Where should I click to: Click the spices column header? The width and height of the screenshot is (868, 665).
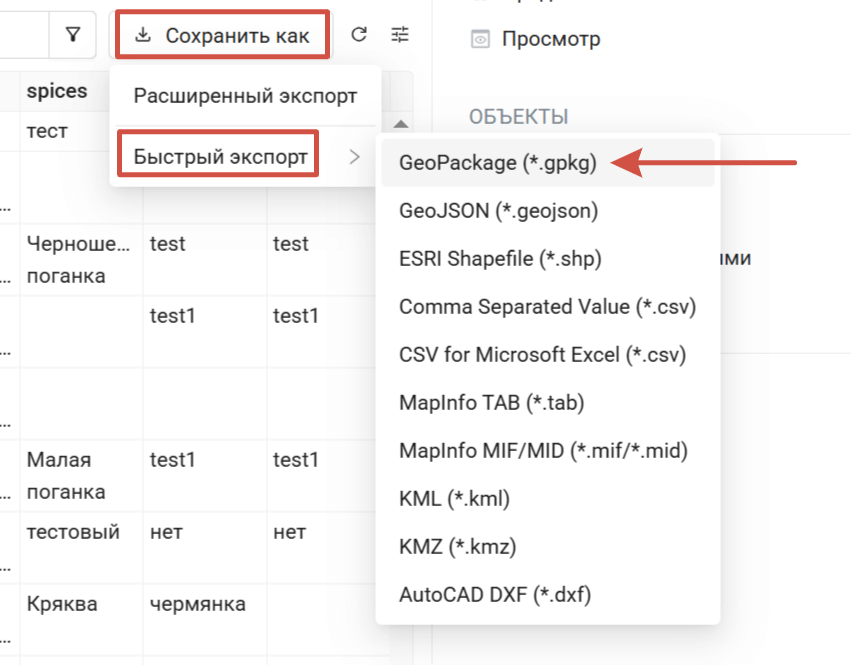click(57, 91)
